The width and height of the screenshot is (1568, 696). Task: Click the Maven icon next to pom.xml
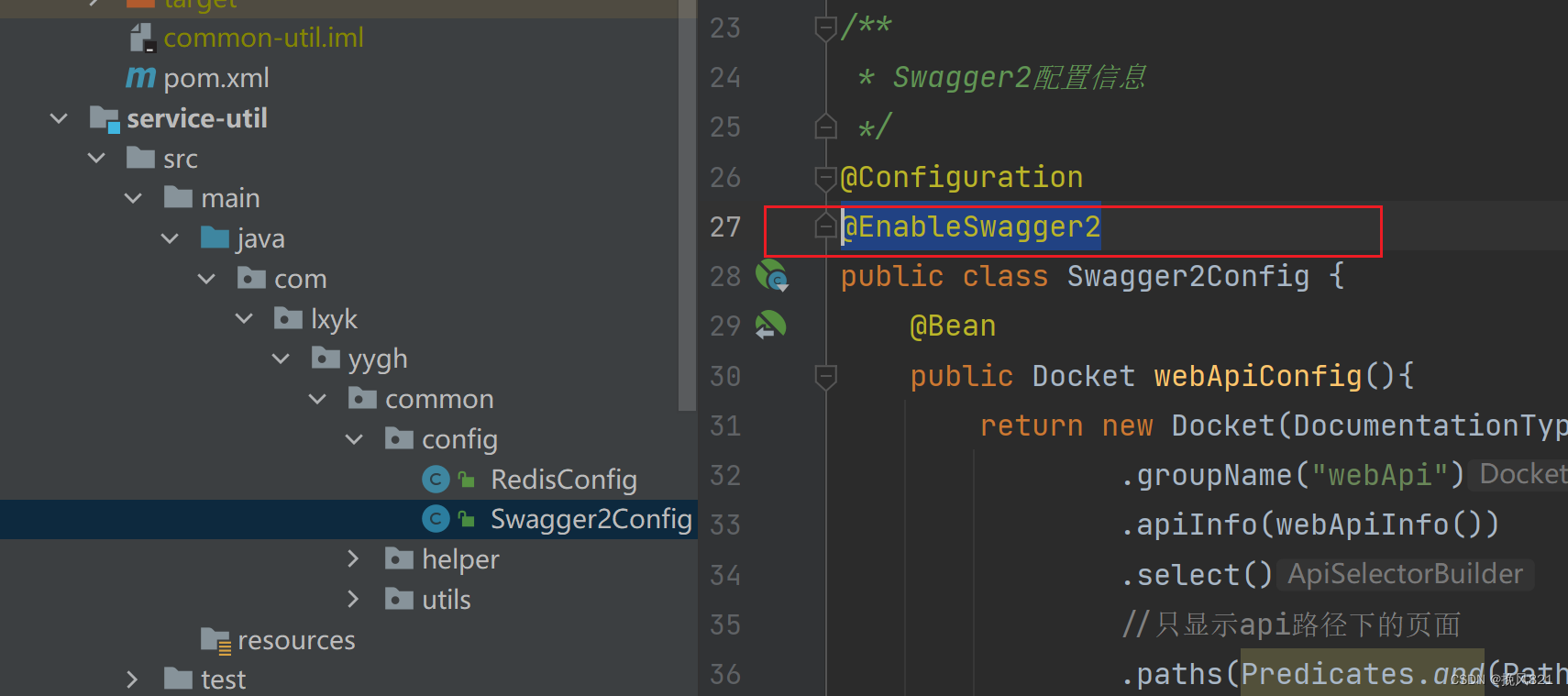(139, 77)
